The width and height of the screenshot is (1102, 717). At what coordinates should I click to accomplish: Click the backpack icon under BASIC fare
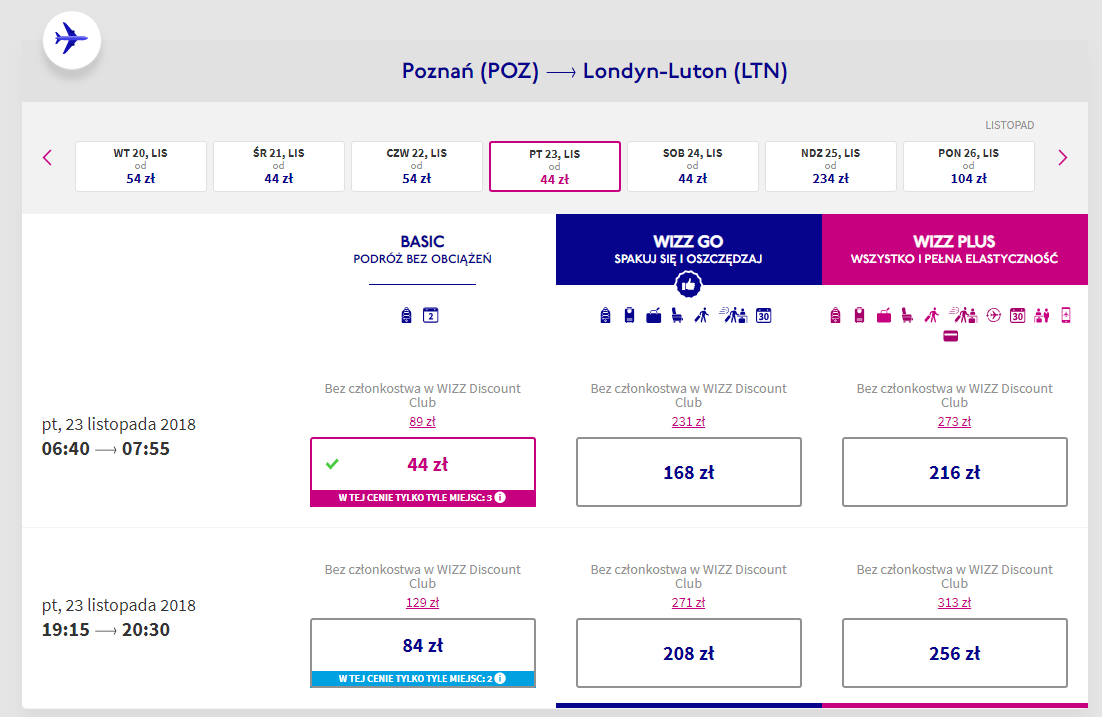tap(406, 316)
